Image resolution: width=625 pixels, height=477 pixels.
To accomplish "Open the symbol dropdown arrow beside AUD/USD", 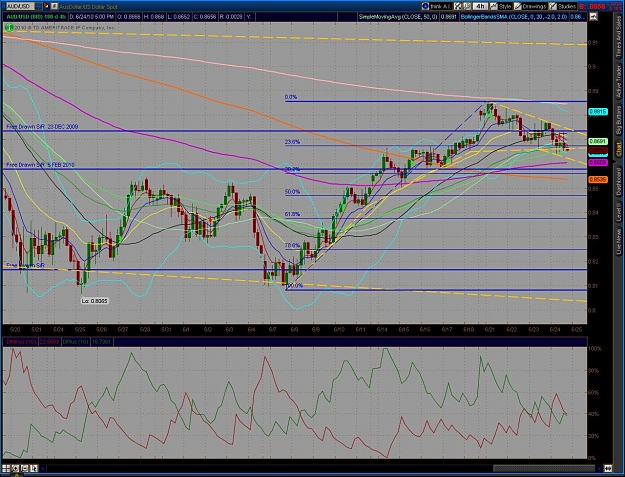I will 39,6.
